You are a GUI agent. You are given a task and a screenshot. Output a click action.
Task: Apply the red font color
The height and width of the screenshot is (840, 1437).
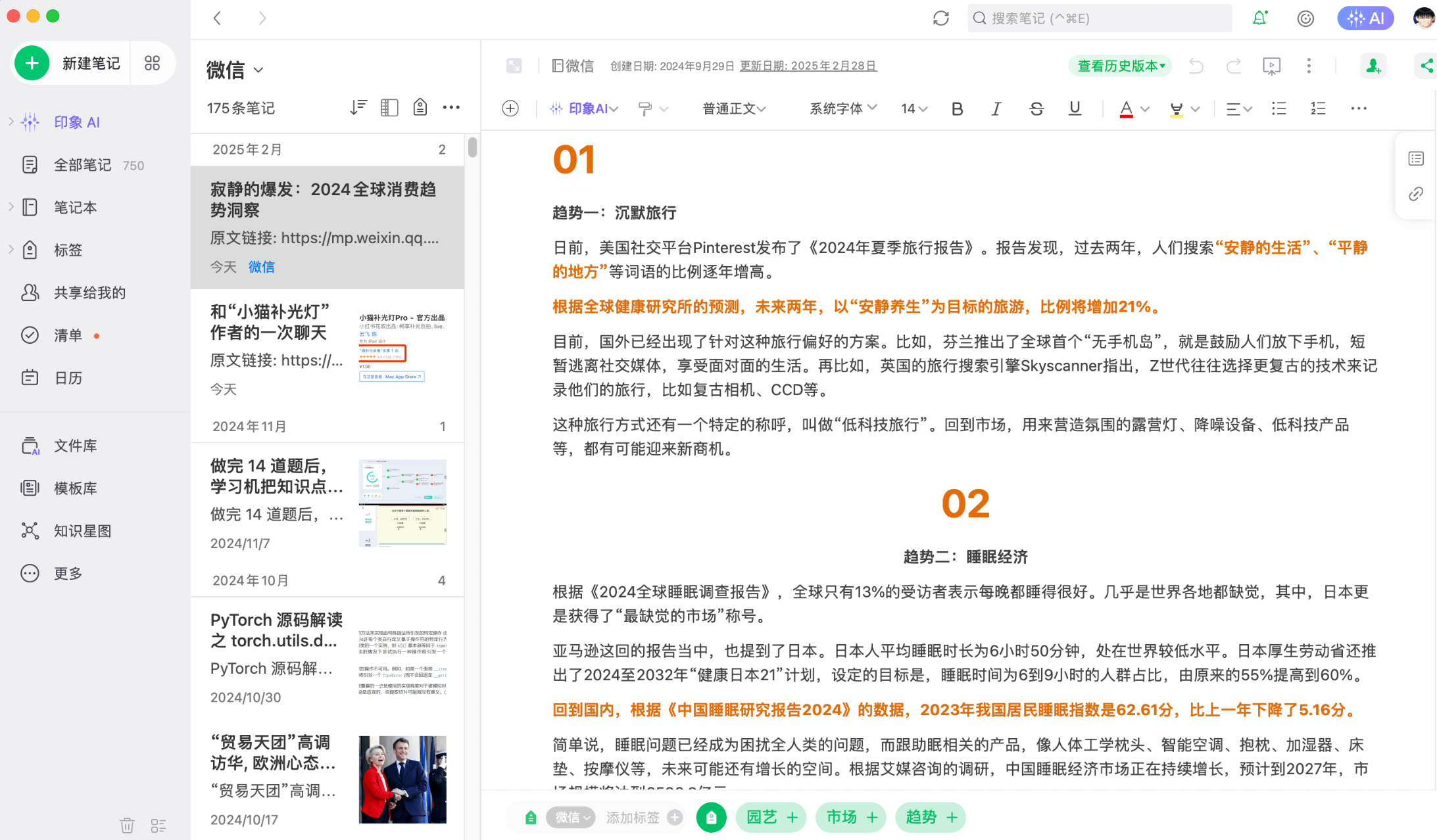[x=1126, y=109]
